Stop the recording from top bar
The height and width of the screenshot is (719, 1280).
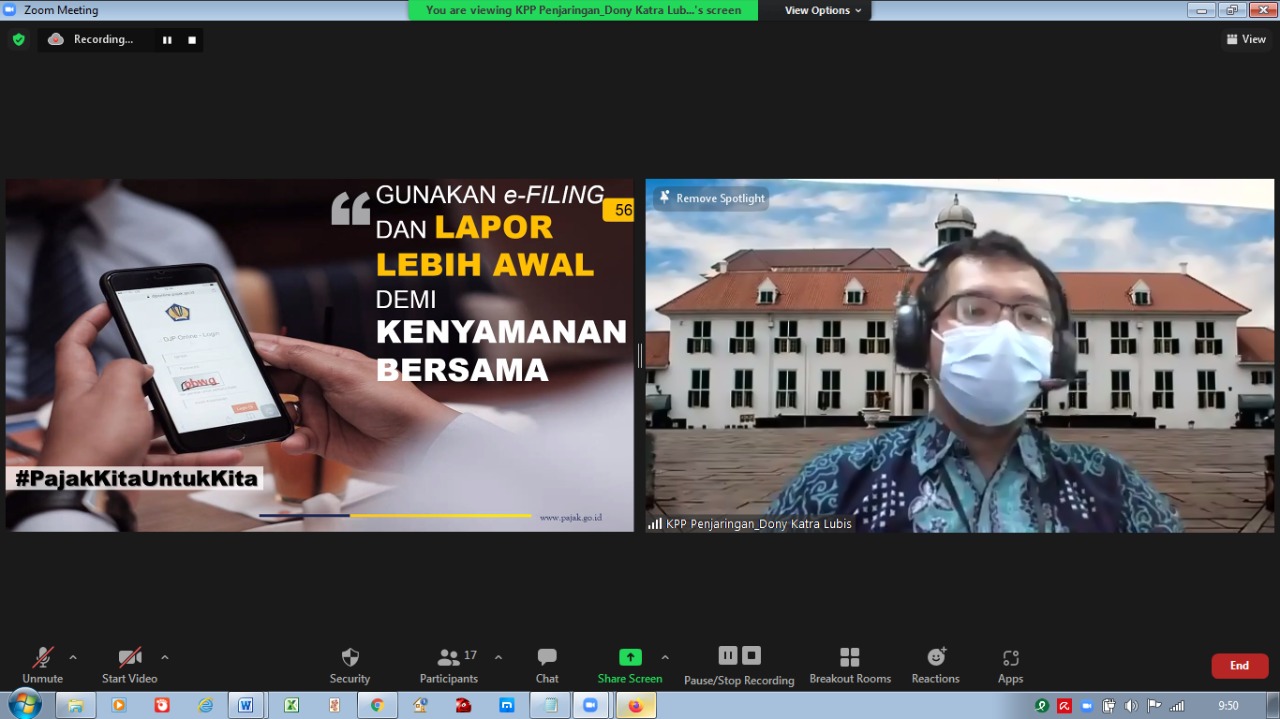point(192,40)
